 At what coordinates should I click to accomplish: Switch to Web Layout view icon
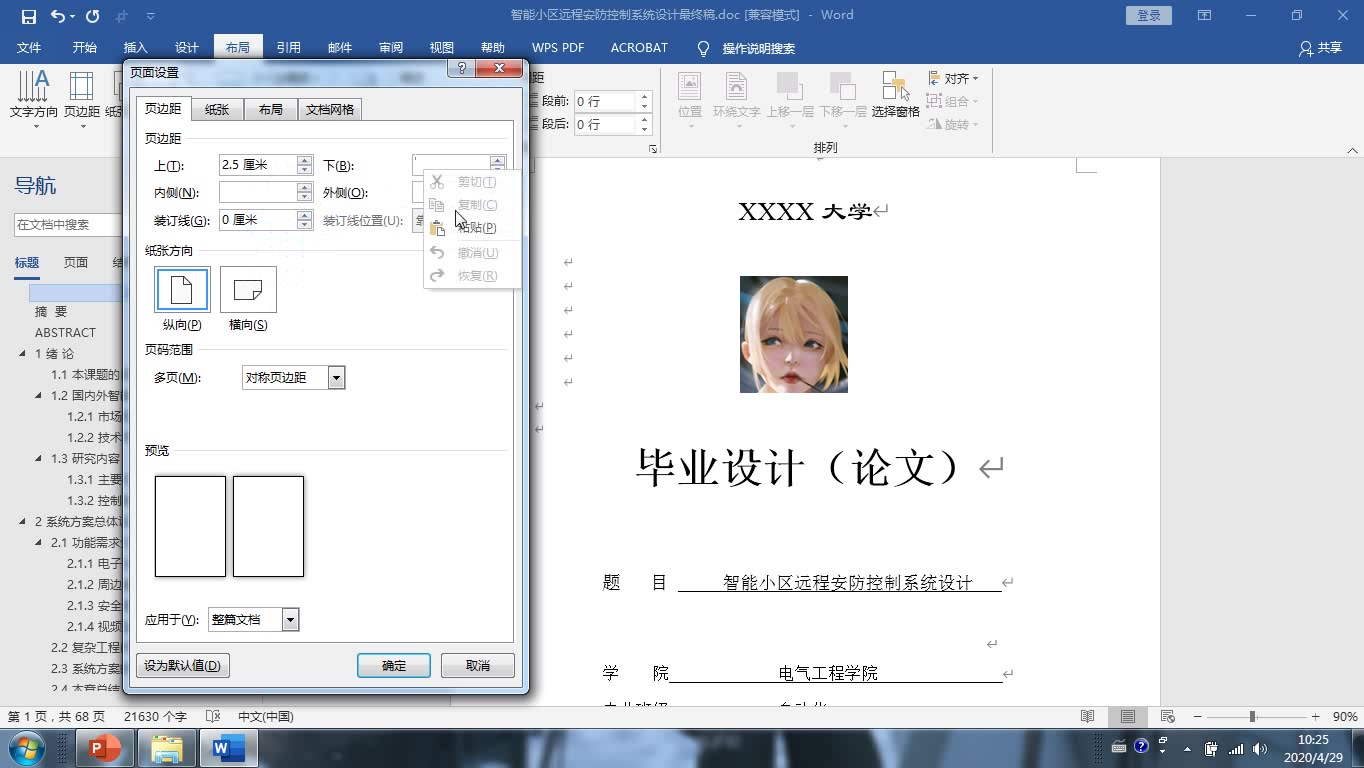[x=1166, y=716]
